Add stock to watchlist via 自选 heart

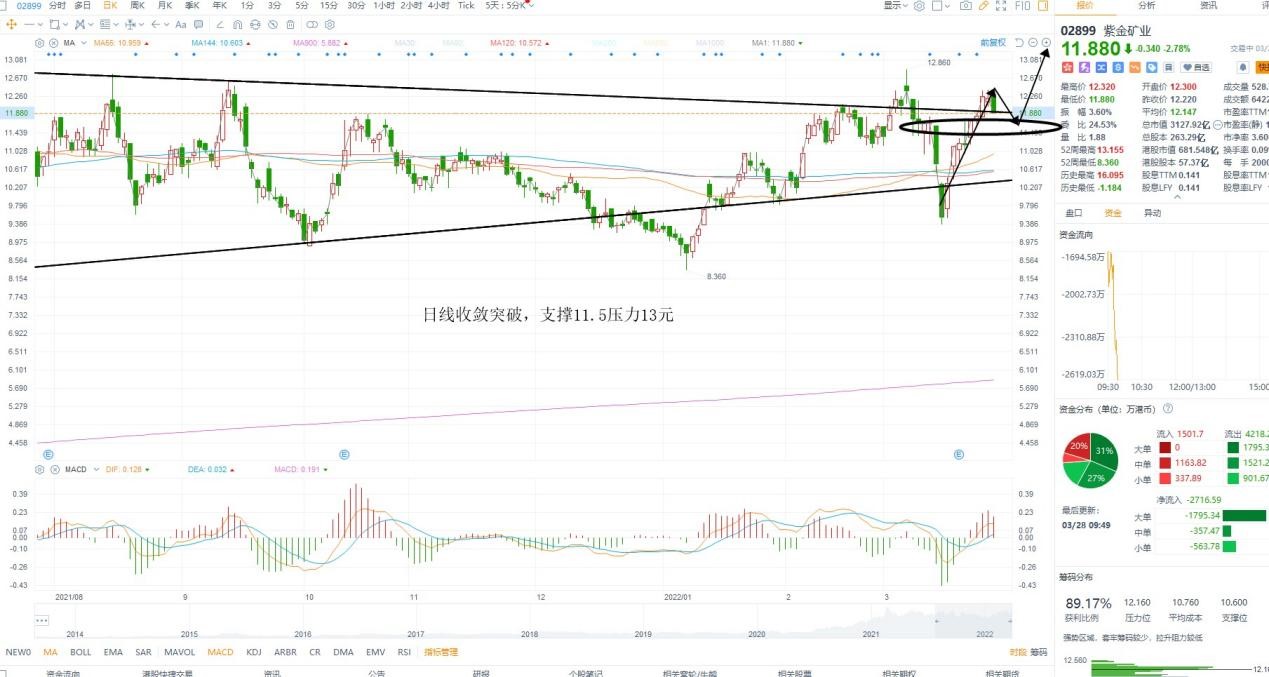[x=1195, y=67]
